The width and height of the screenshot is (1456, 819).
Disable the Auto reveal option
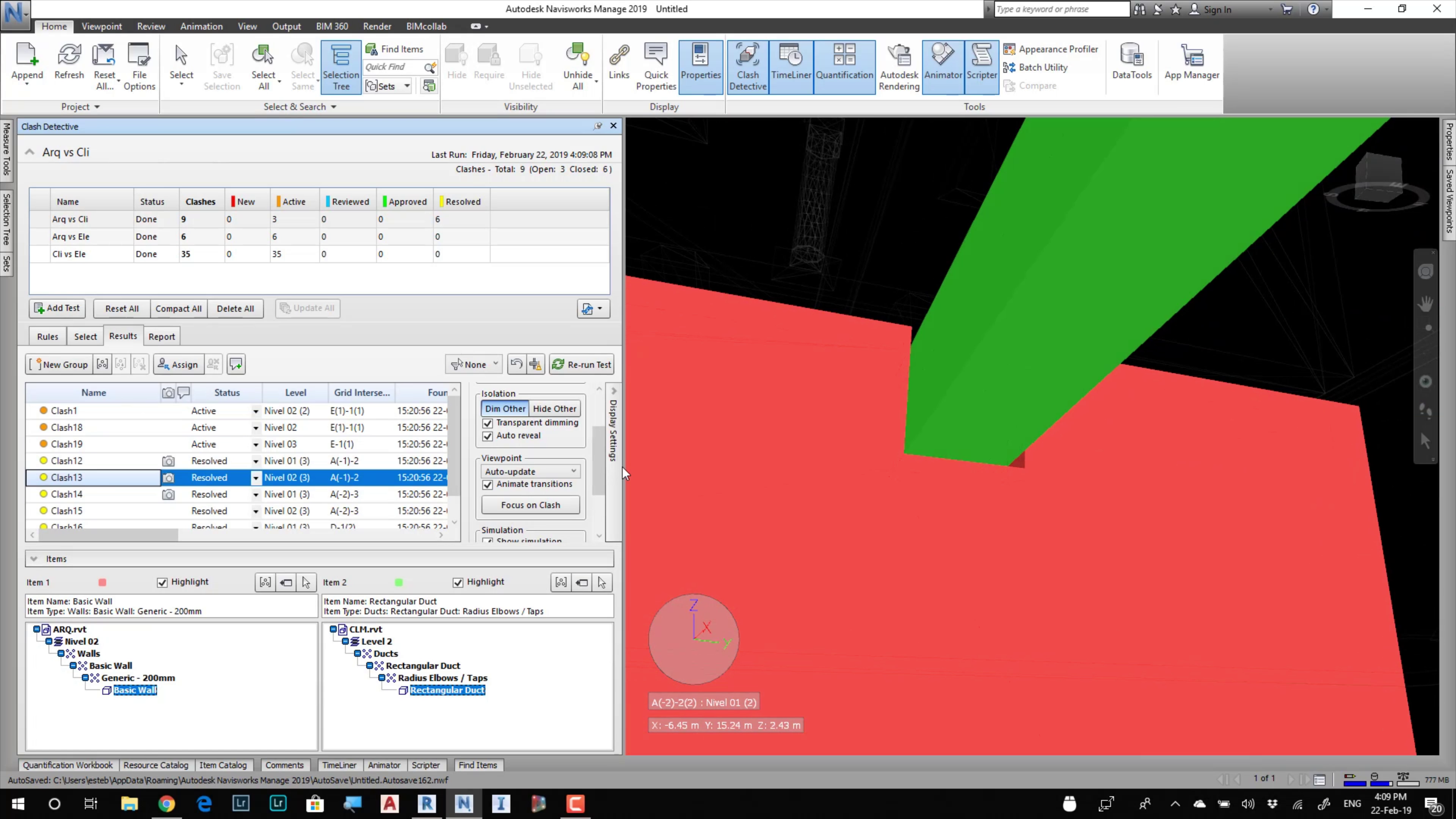pyautogui.click(x=488, y=436)
